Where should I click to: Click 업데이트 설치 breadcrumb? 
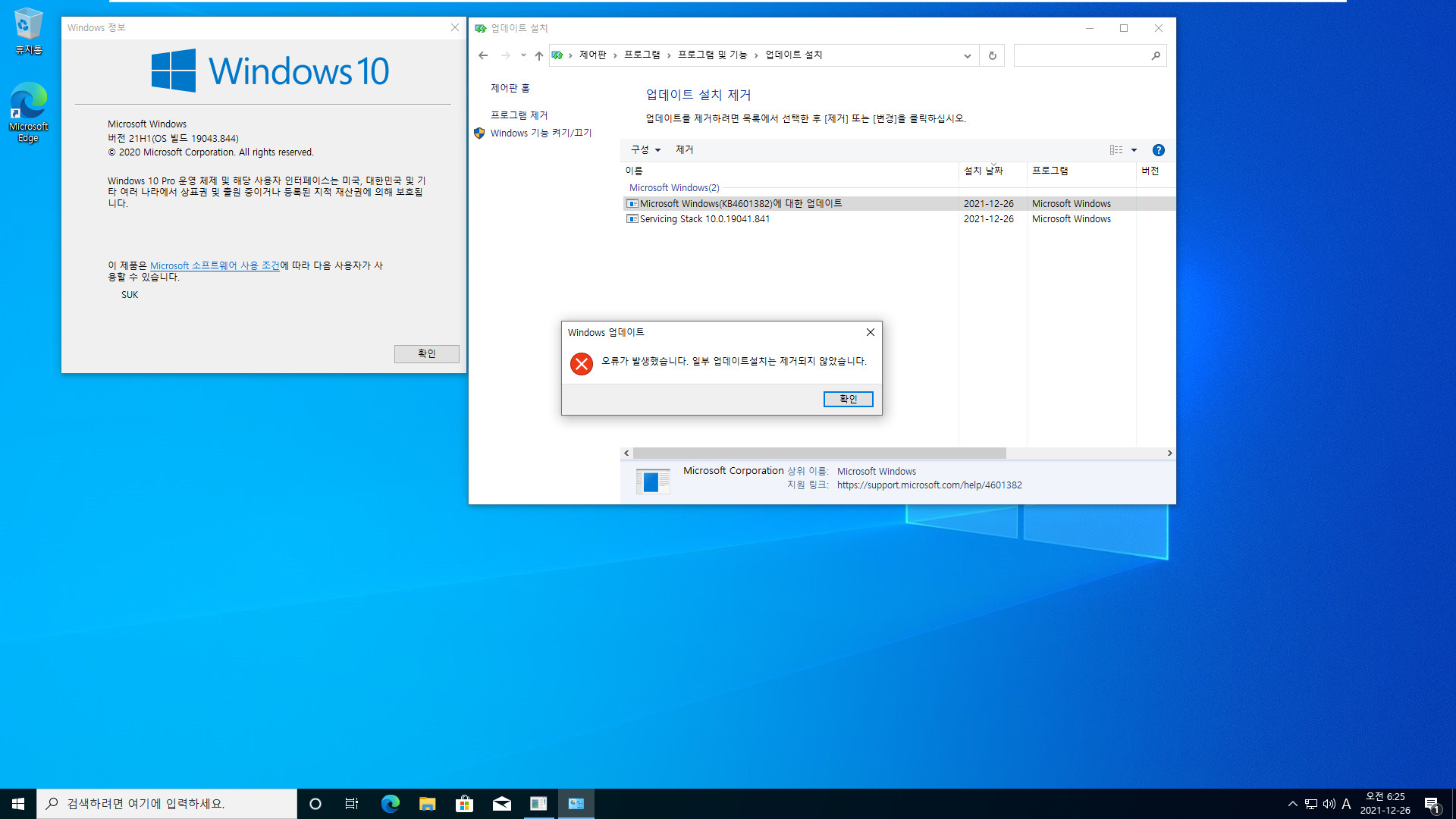click(793, 55)
